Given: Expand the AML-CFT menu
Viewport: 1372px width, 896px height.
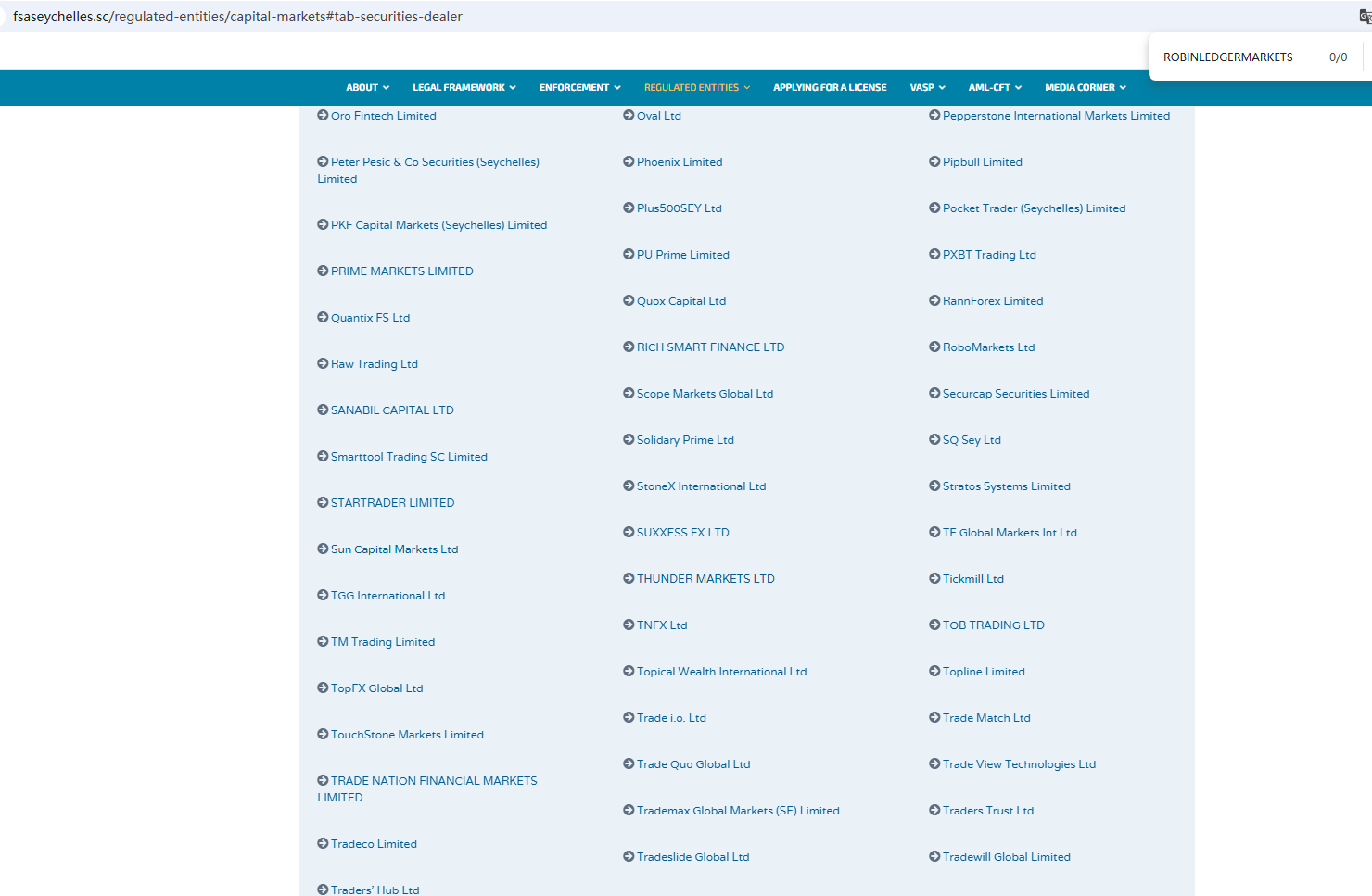Looking at the screenshot, I should [x=995, y=88].
